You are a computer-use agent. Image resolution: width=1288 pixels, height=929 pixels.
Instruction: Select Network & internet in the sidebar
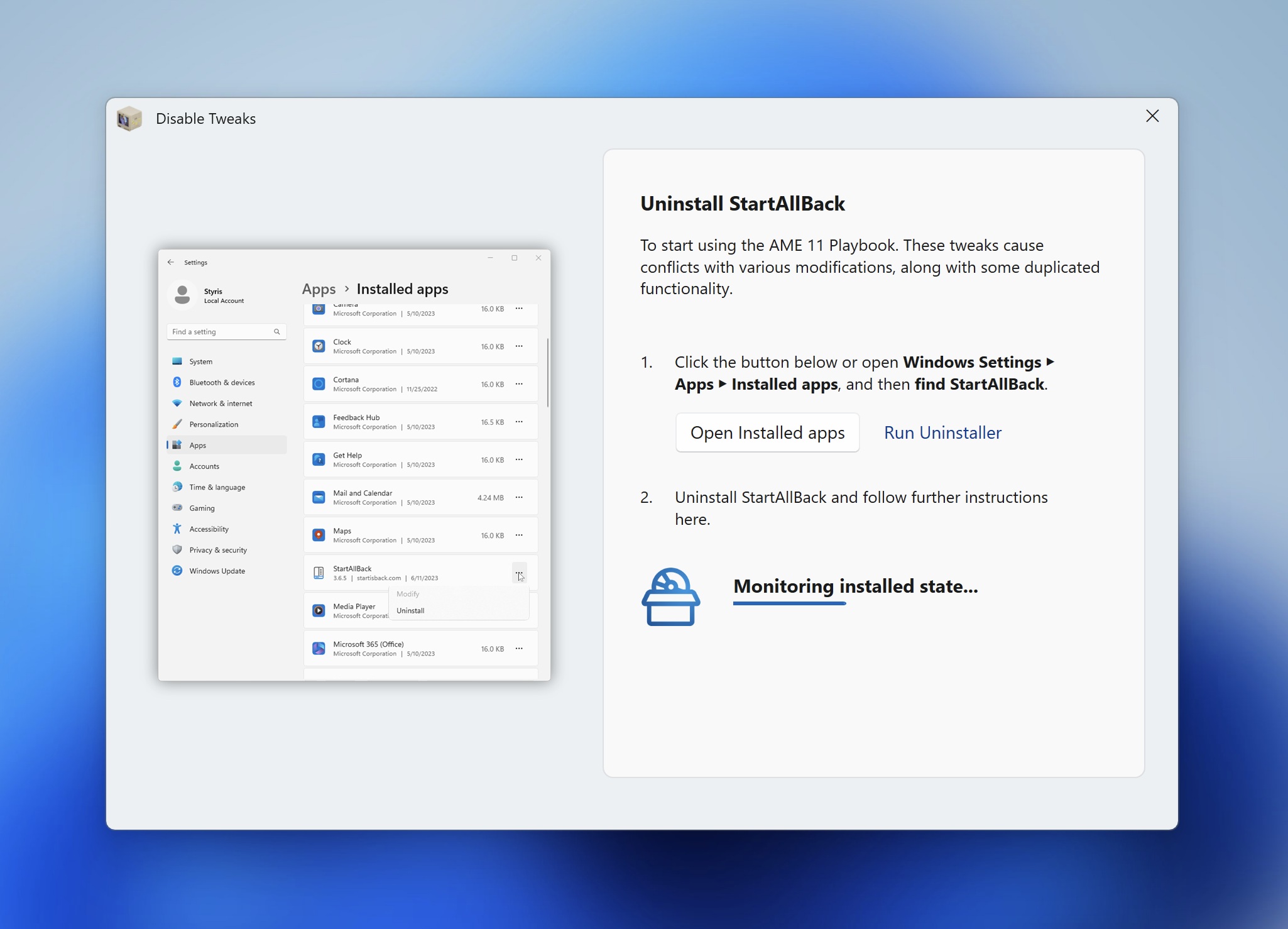[227, 403]
